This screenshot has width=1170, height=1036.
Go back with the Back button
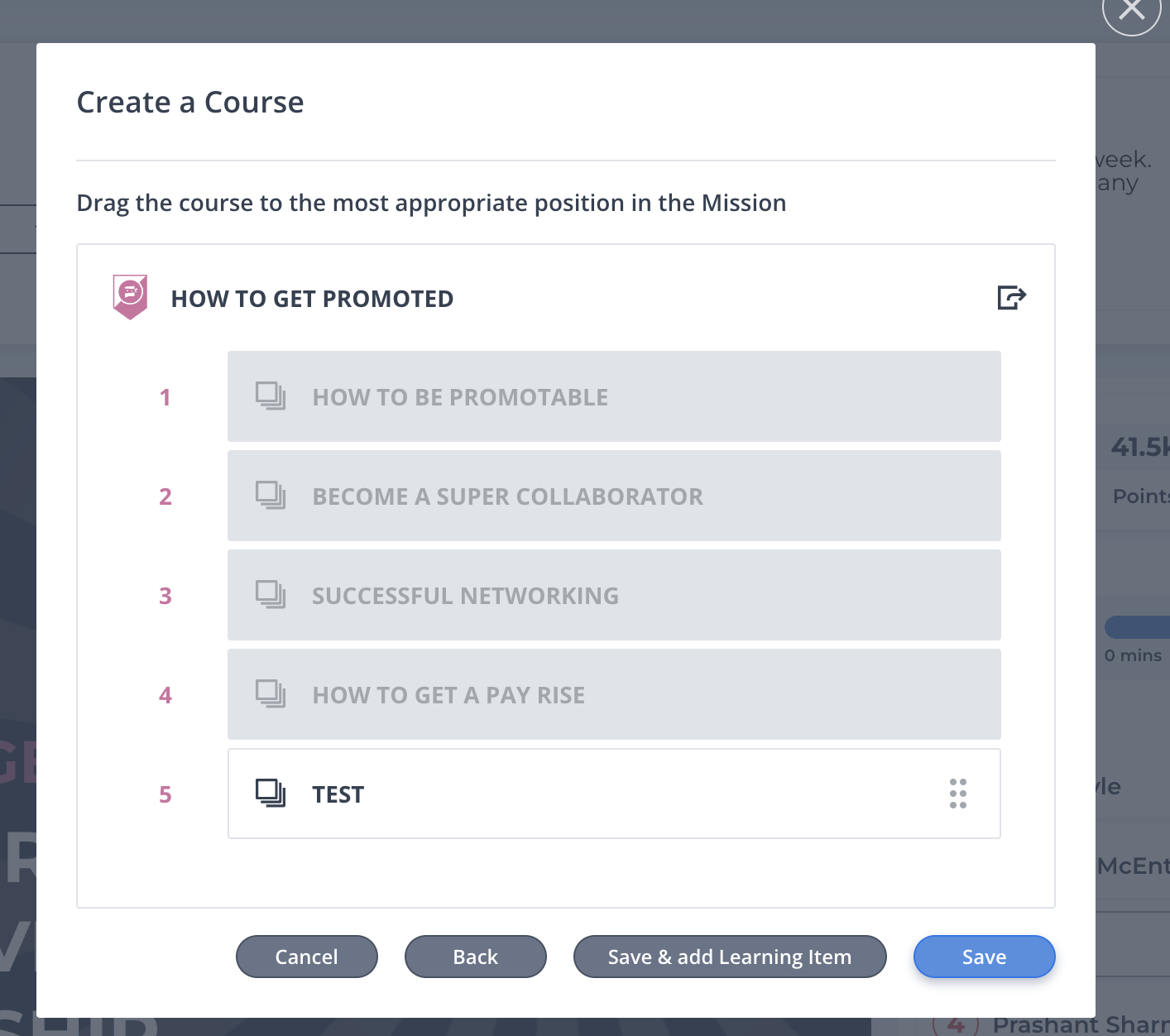[x=476, y=957]
